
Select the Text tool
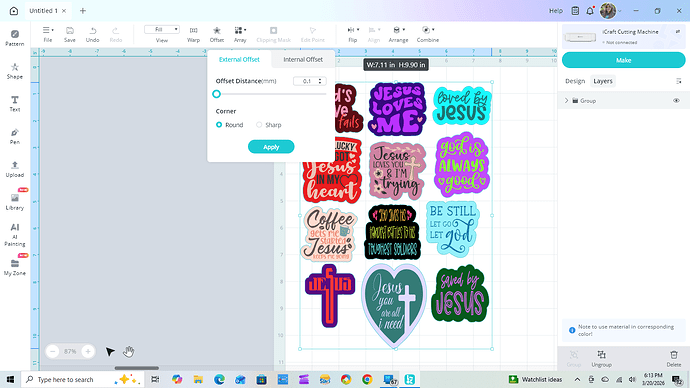15,104
